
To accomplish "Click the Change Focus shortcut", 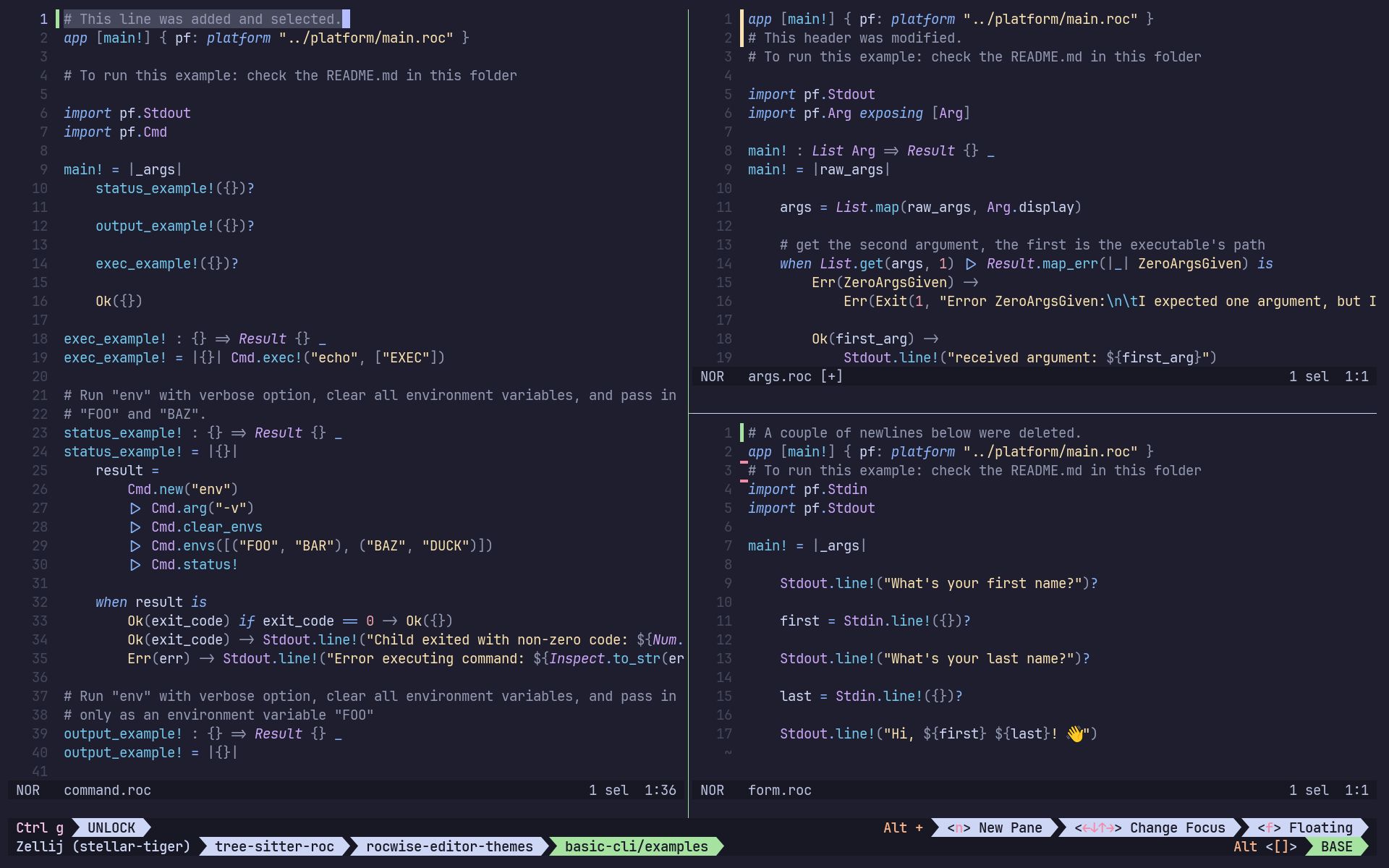I will (x=1150, y=827).
